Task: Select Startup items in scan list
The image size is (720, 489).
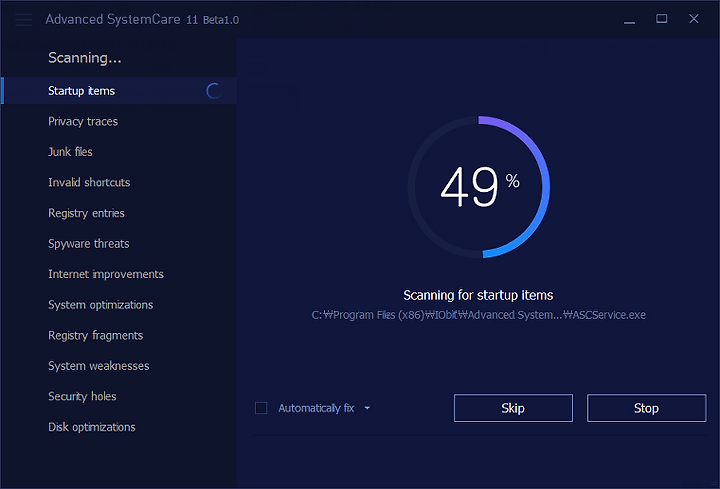Action: [119, 91]
